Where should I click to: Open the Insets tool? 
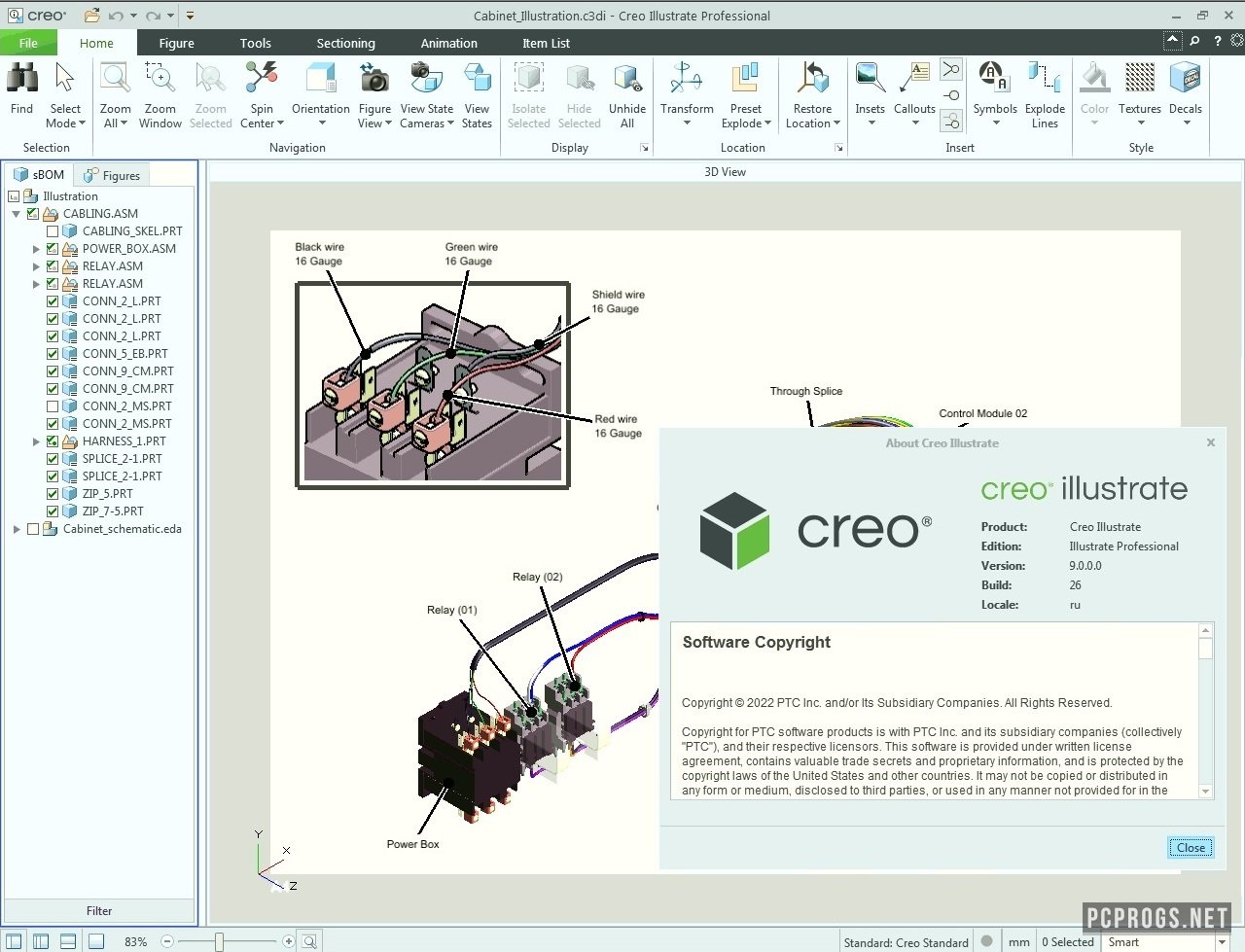click(x=870, y=79)
